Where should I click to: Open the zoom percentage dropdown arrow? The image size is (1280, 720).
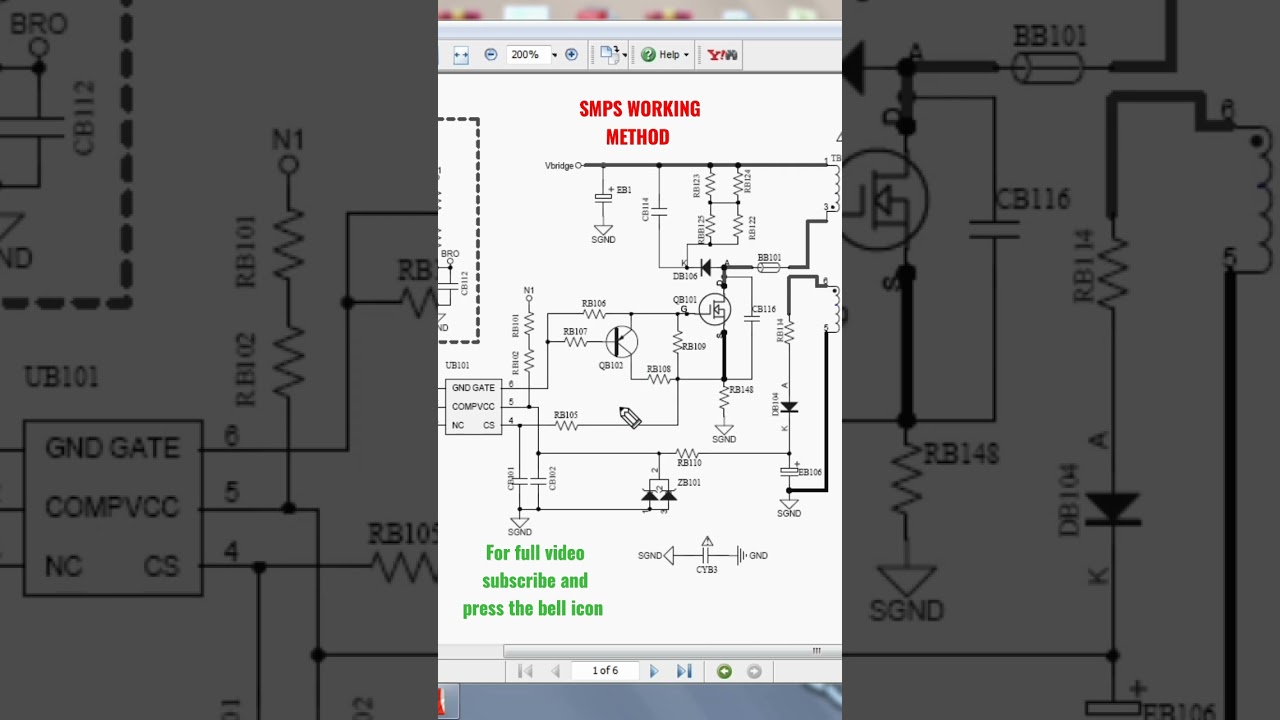554,55
